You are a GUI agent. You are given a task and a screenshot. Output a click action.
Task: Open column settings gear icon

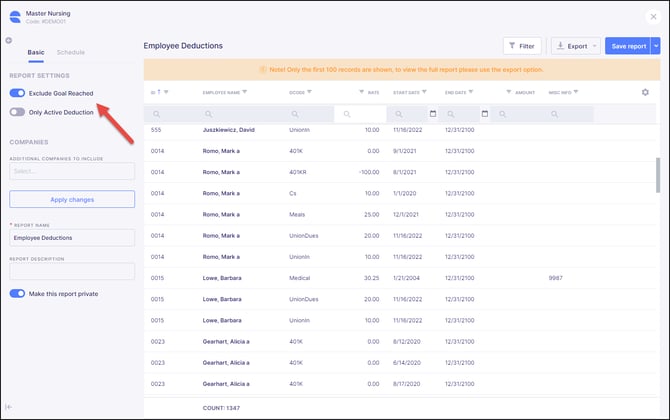point(645,92)
